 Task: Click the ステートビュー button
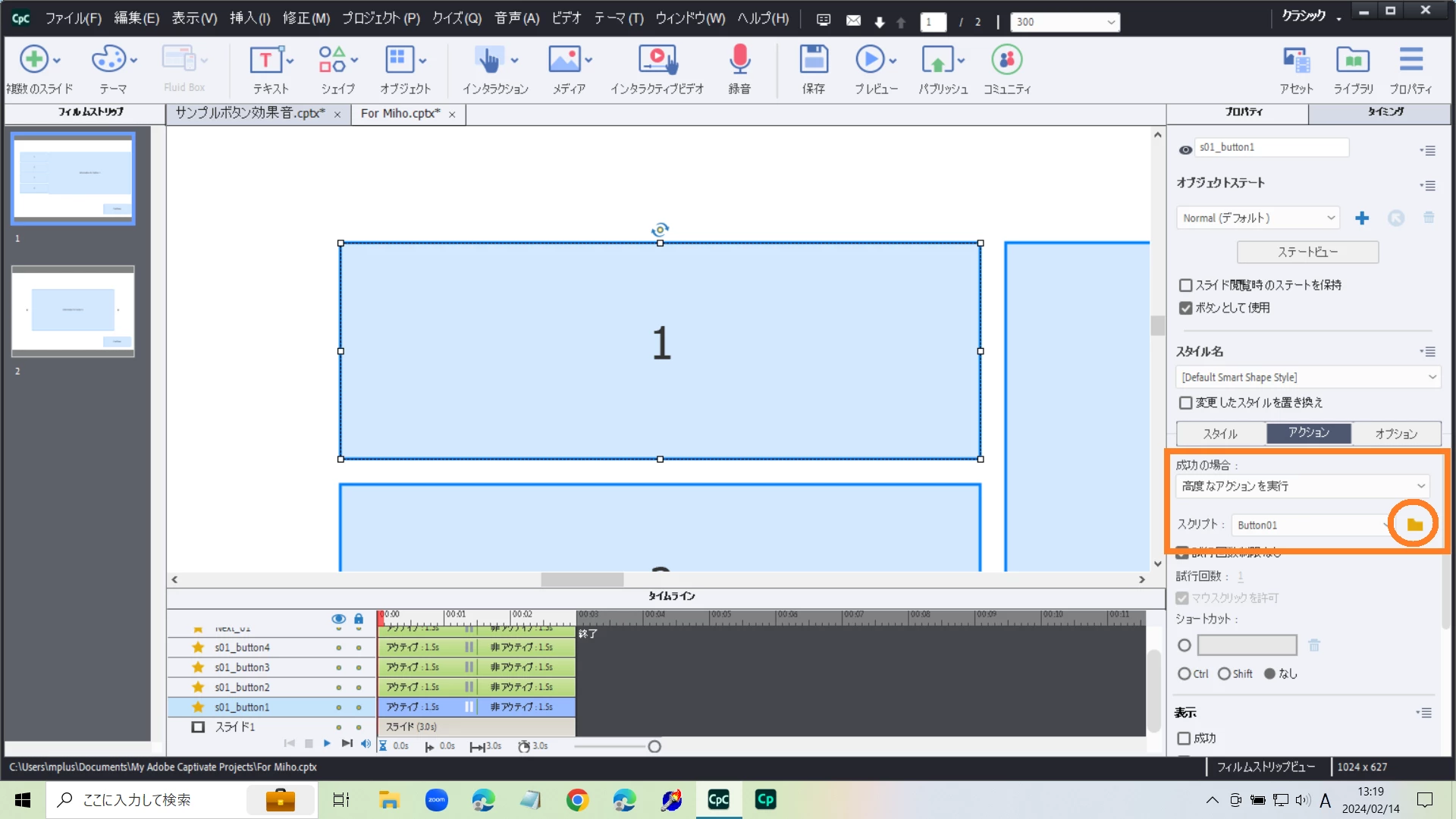pyautogui.click(x=1307, y=253)
